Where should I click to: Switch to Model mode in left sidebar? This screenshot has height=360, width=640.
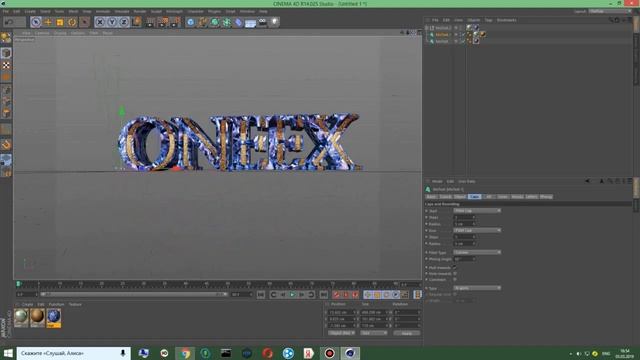(x=6, y=53)
